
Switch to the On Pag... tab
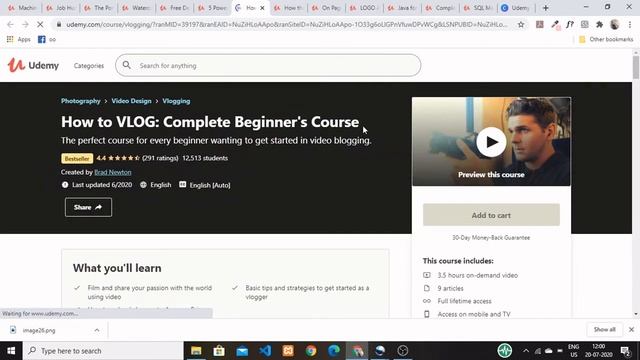coord(326,8)
